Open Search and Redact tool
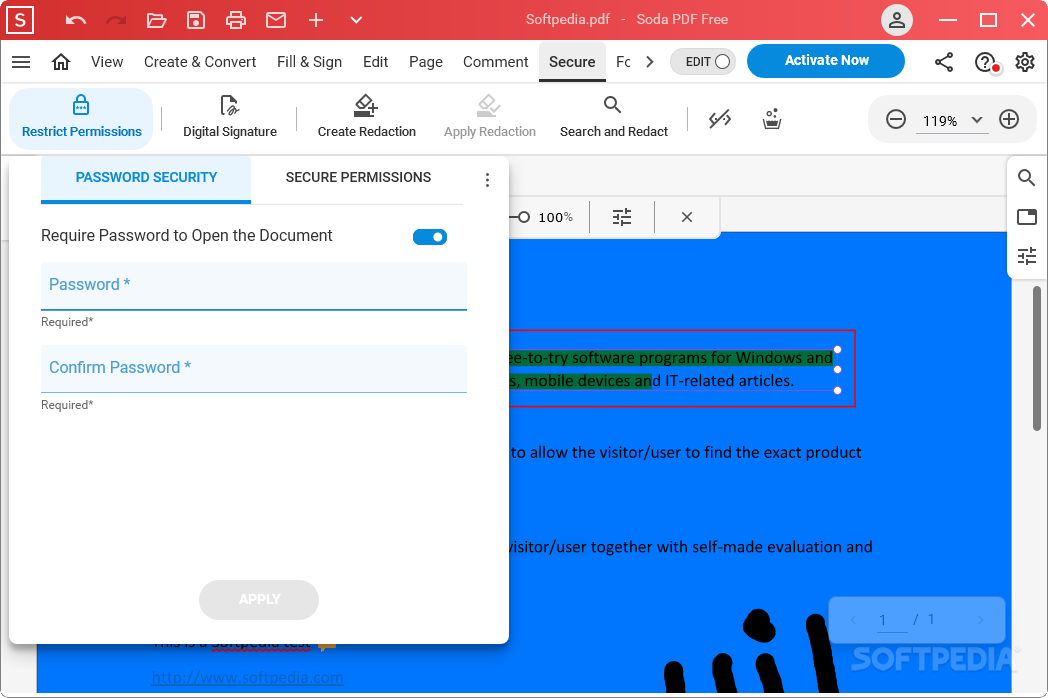The width and height of the screenshot is (1048, 698). click(x=614, y=118)
